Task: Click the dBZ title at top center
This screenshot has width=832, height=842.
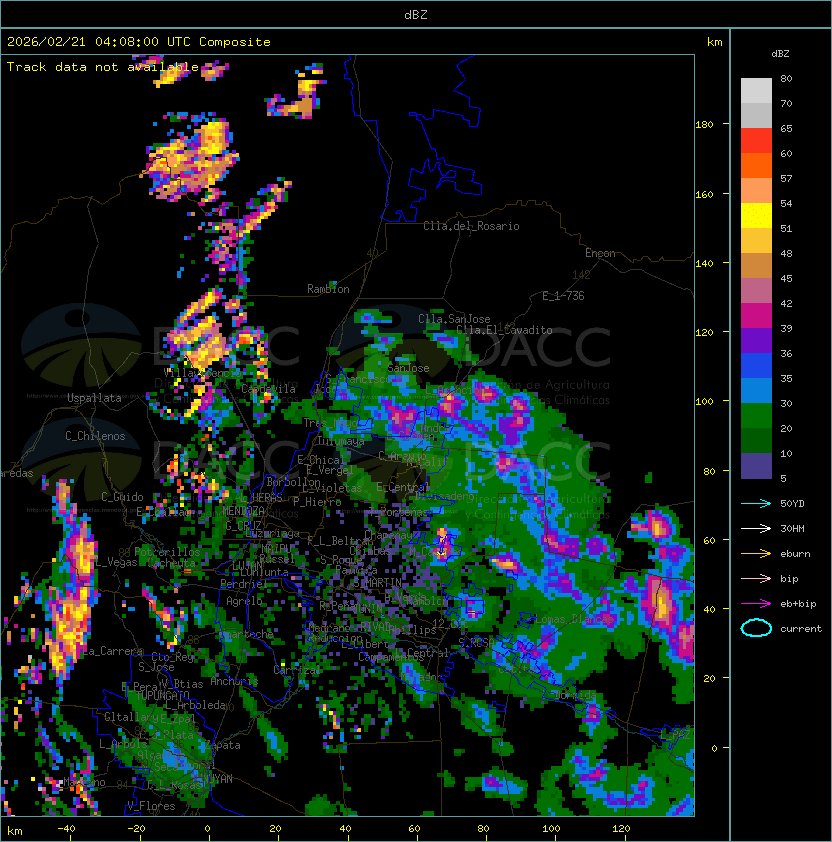Action: 415,14
